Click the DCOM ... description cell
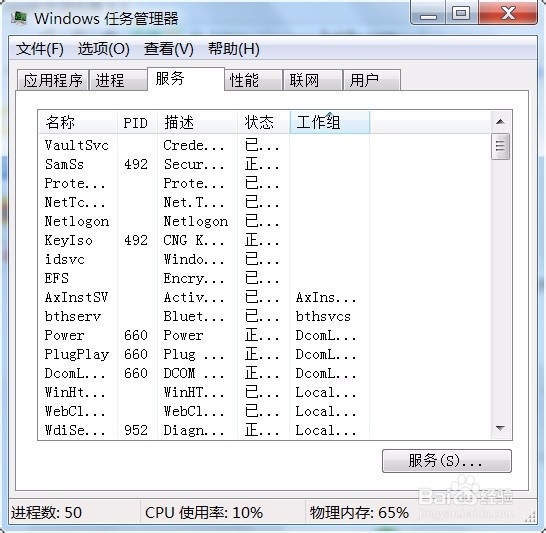This screenshot has height=533, width=546. coord(194,374)
